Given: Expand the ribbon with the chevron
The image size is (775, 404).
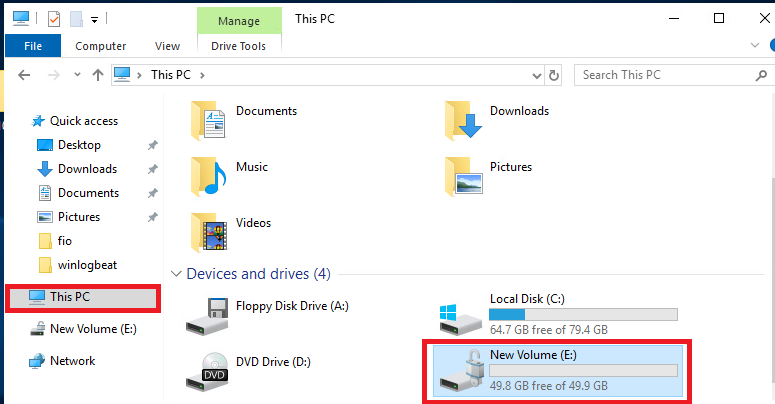Looking at the screenshot, I should tap(755, 45).
